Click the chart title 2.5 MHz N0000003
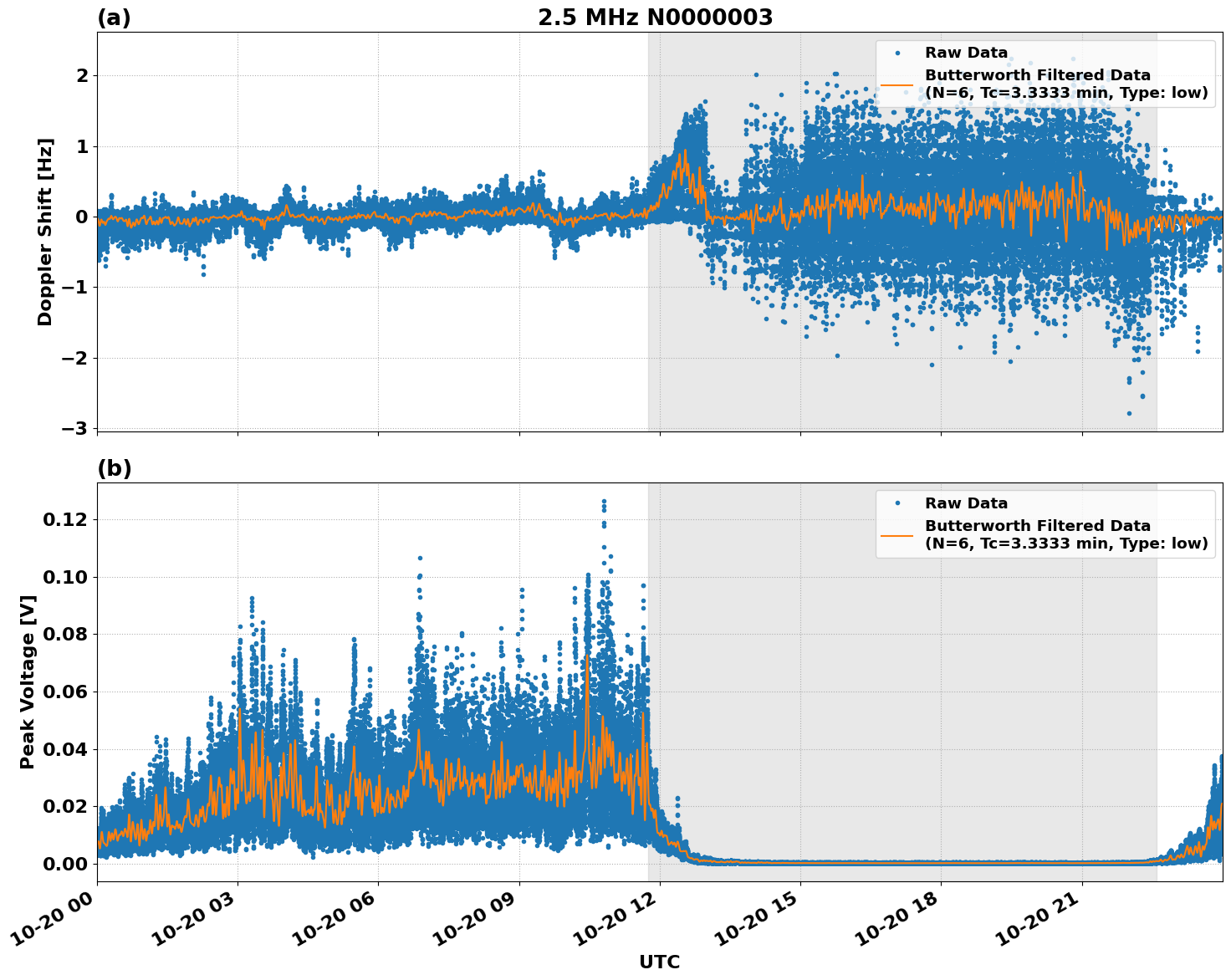This screenshot has height=980, width=1231. tap(655, 18)
